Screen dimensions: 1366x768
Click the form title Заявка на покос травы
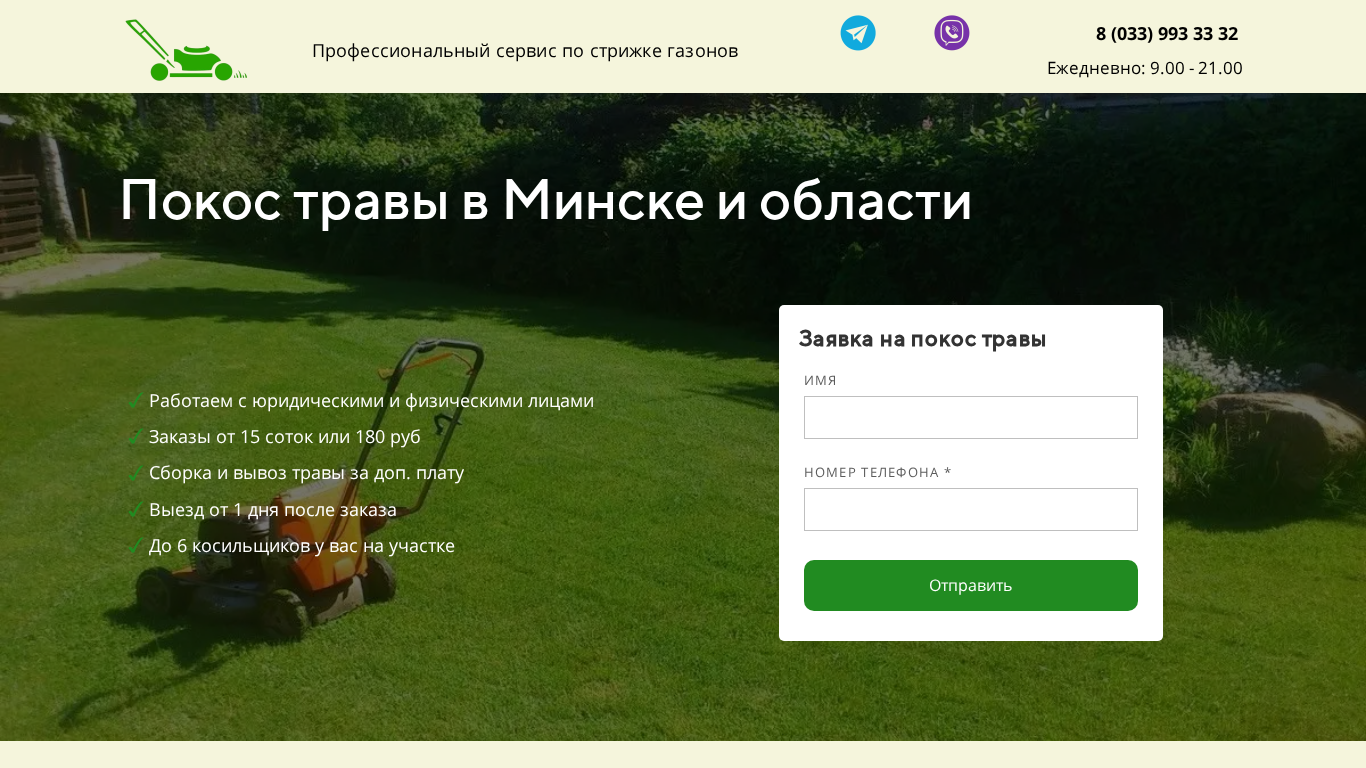(922, 339)
